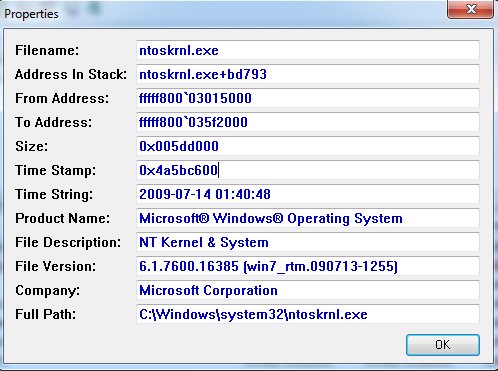This screenshot has height=371, width=498.
Task: Click the Product Name: label
Action: point(62,218)
